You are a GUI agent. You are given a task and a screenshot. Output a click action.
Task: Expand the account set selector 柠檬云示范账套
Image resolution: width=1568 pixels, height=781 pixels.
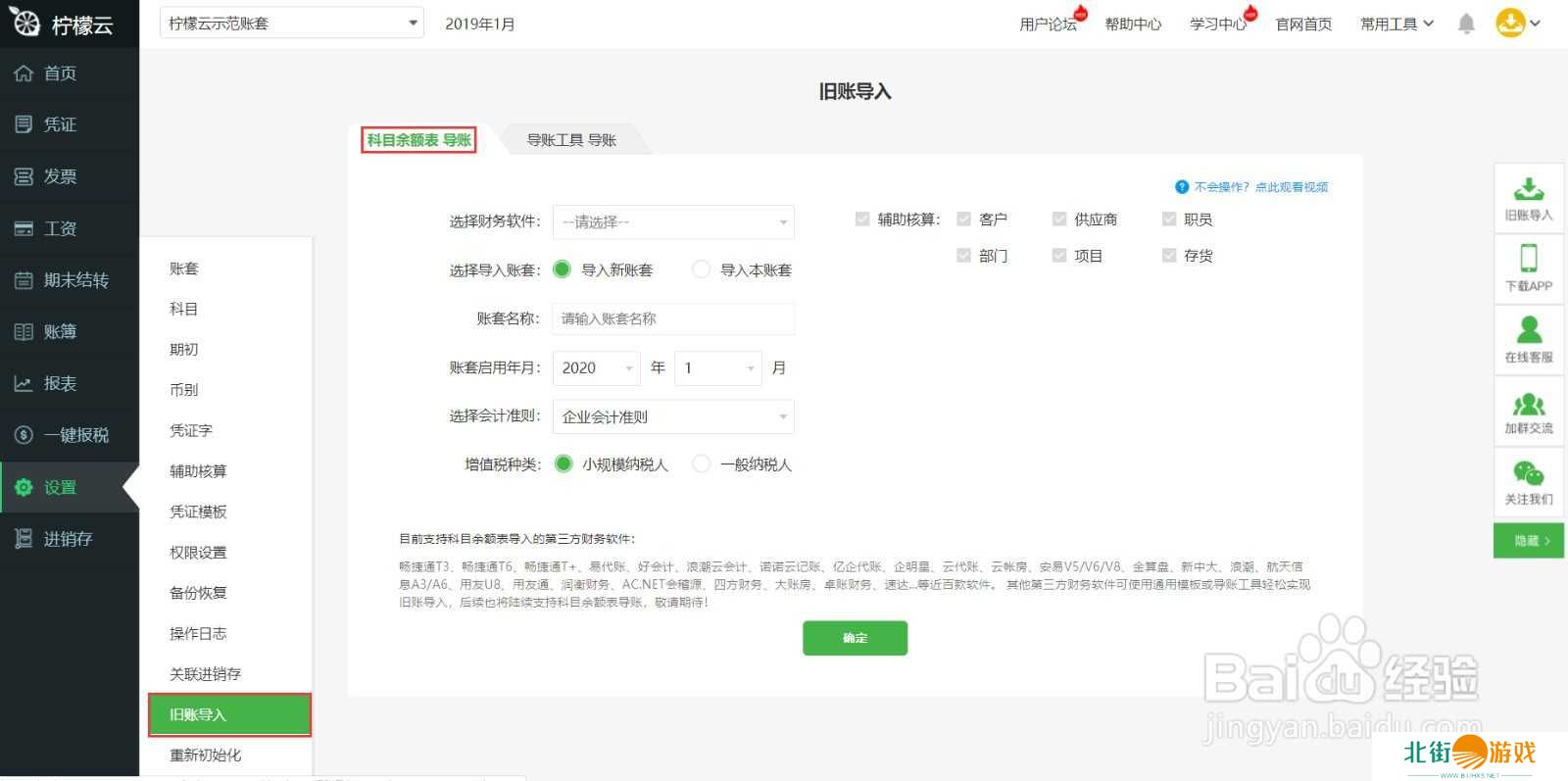(x=291, y=24)
